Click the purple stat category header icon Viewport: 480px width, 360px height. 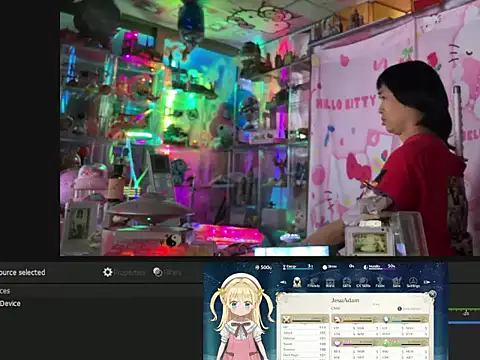pyautogui.click(x=337, y=343)
